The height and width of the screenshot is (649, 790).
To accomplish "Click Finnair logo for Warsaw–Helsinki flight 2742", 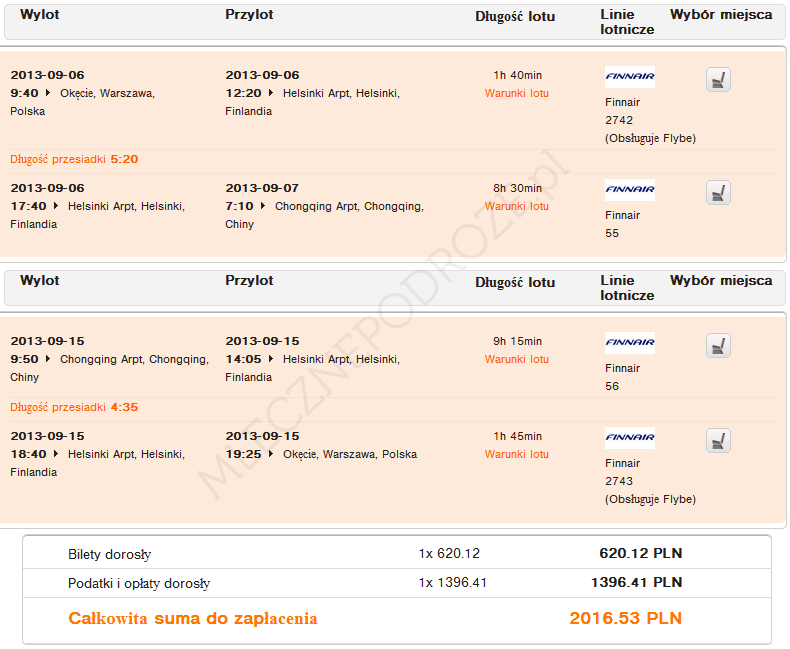I will [630, 77].
